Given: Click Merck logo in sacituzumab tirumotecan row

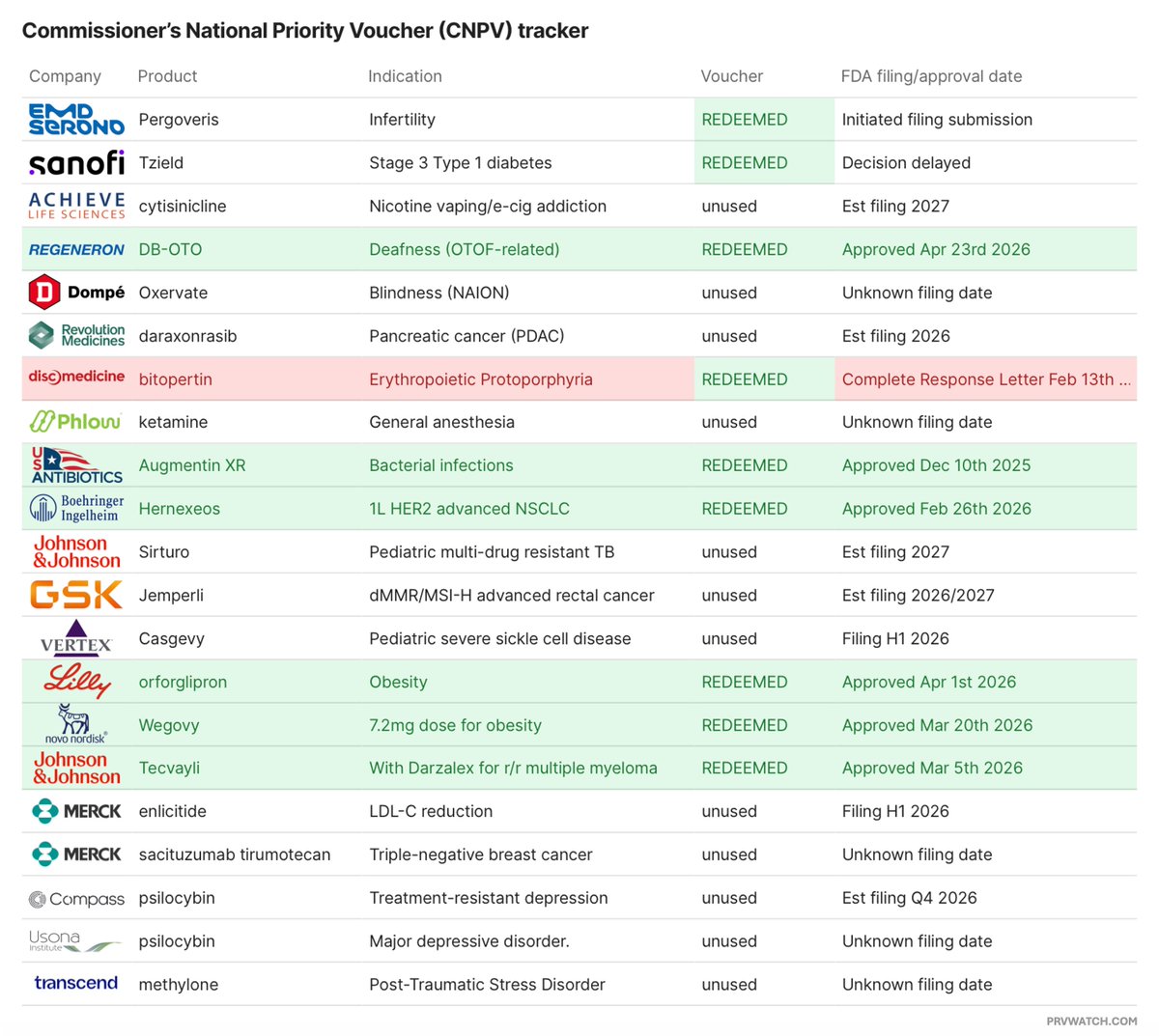Looking at the screenshot, I should click(x=76, y=854).
